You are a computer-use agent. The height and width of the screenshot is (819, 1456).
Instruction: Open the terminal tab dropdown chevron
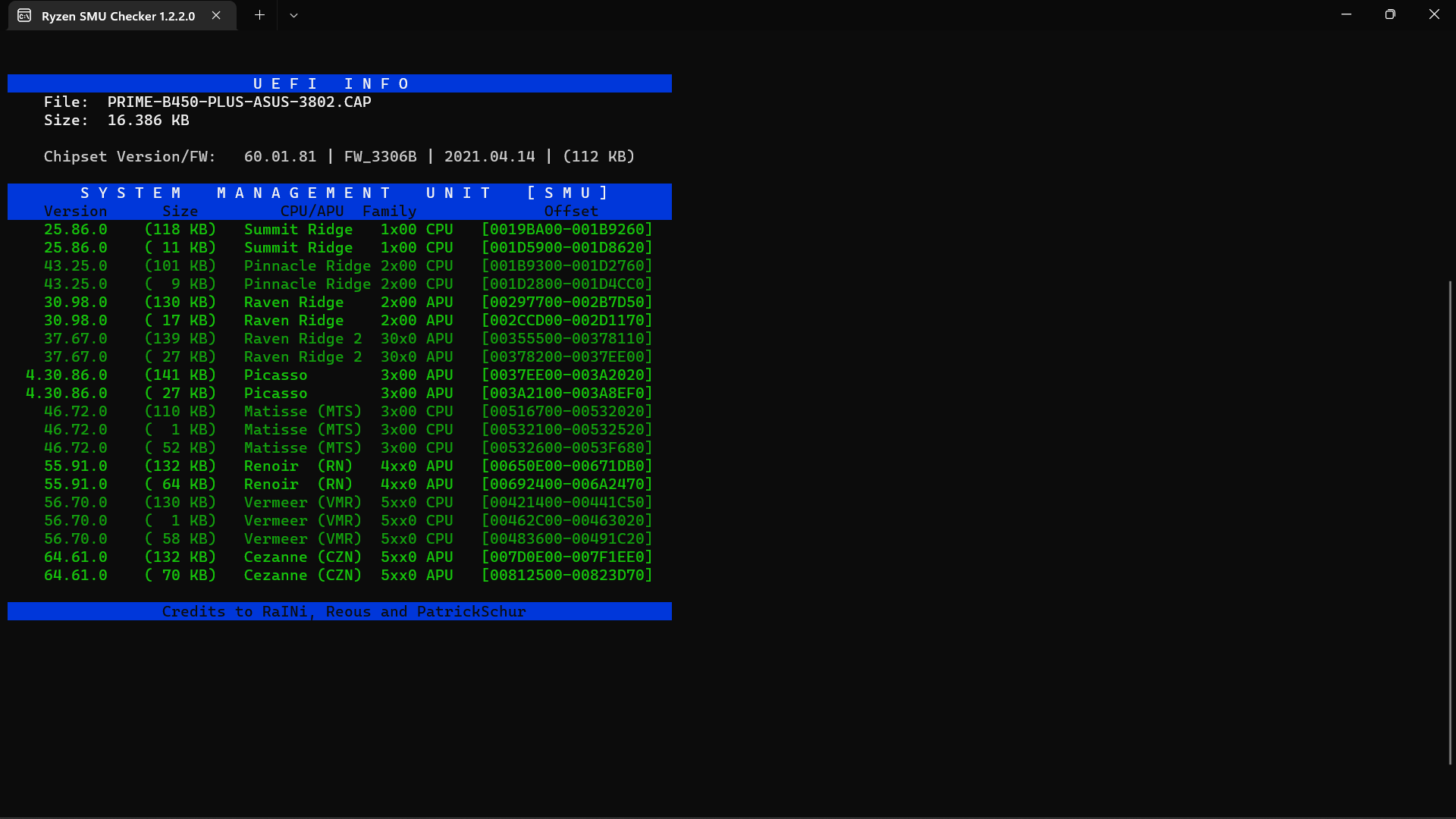[294, 15]
